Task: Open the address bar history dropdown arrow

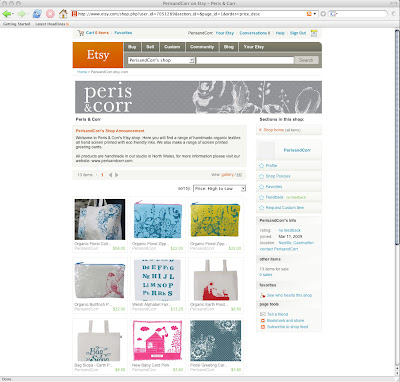Action: pos(315,14)
